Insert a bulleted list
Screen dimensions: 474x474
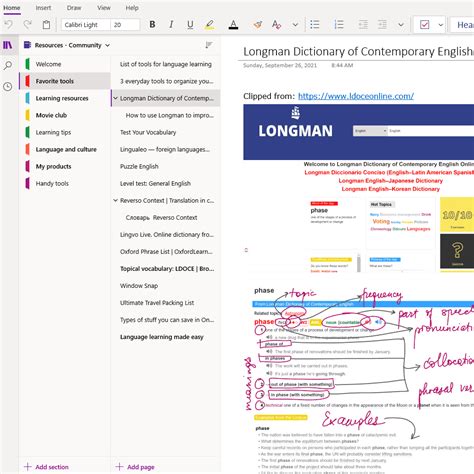314,24
